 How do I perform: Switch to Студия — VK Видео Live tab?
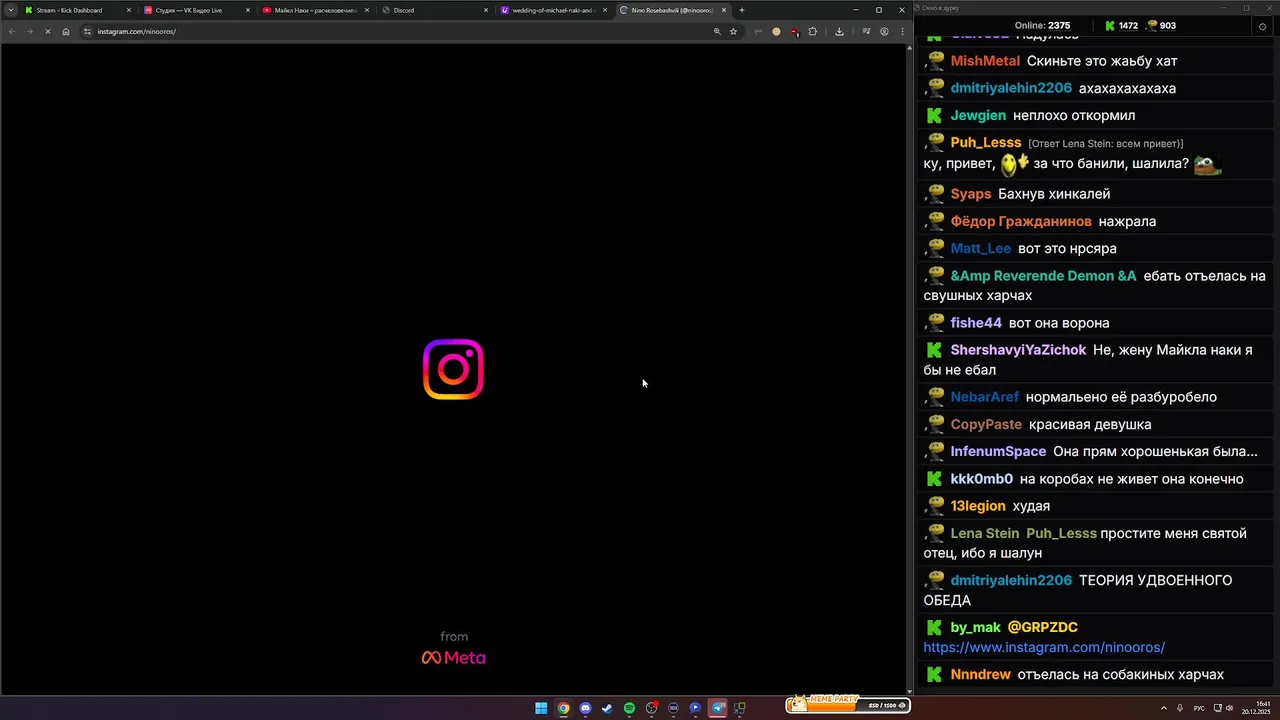click(195, 10)
